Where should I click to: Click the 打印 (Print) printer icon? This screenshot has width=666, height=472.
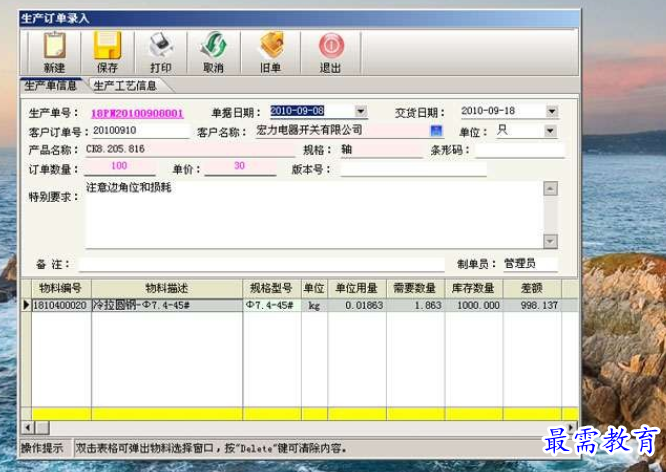tap(161, 45)
